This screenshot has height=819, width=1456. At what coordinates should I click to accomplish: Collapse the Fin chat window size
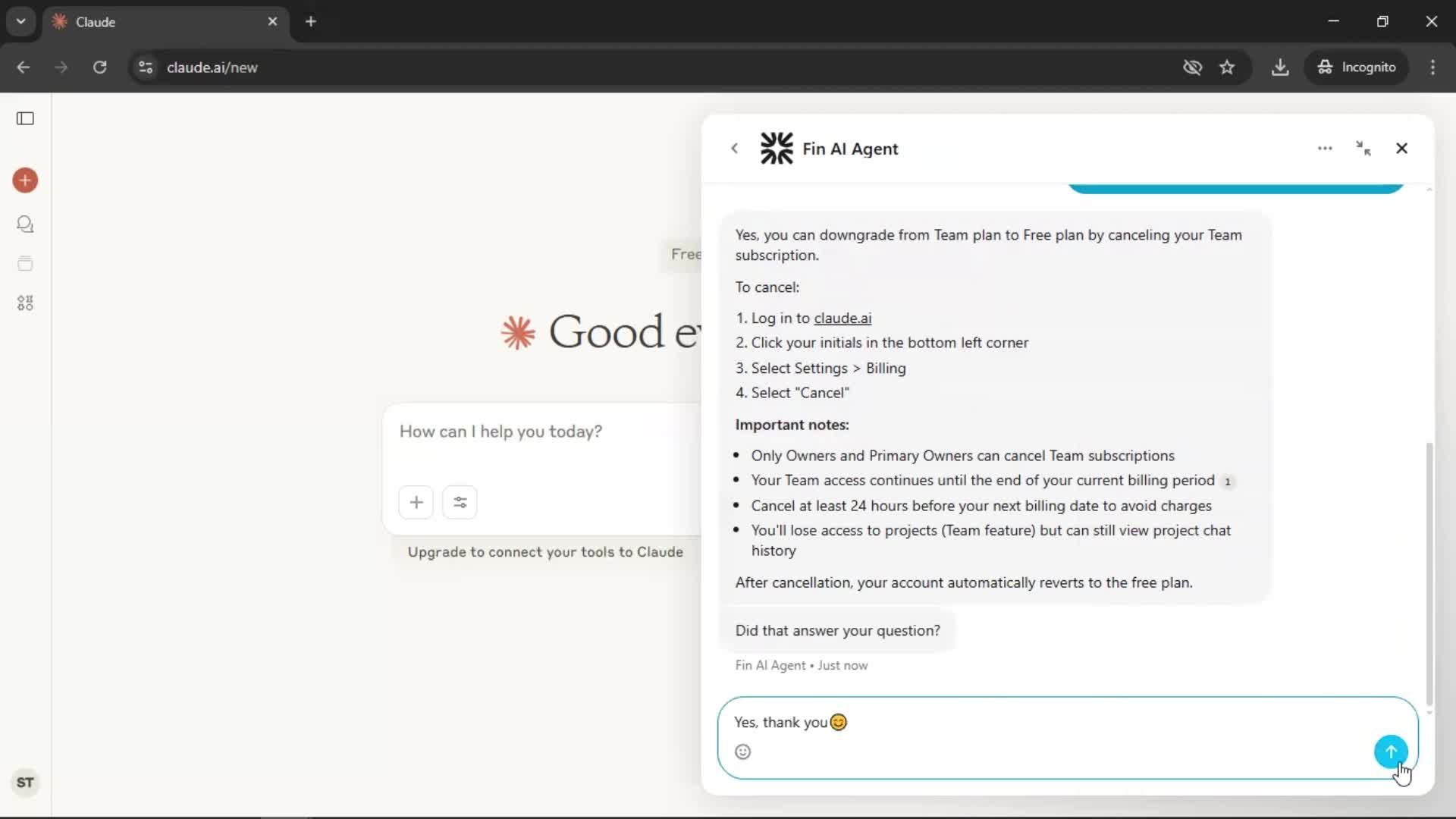pyautogui.click(x=1363, y=149)
